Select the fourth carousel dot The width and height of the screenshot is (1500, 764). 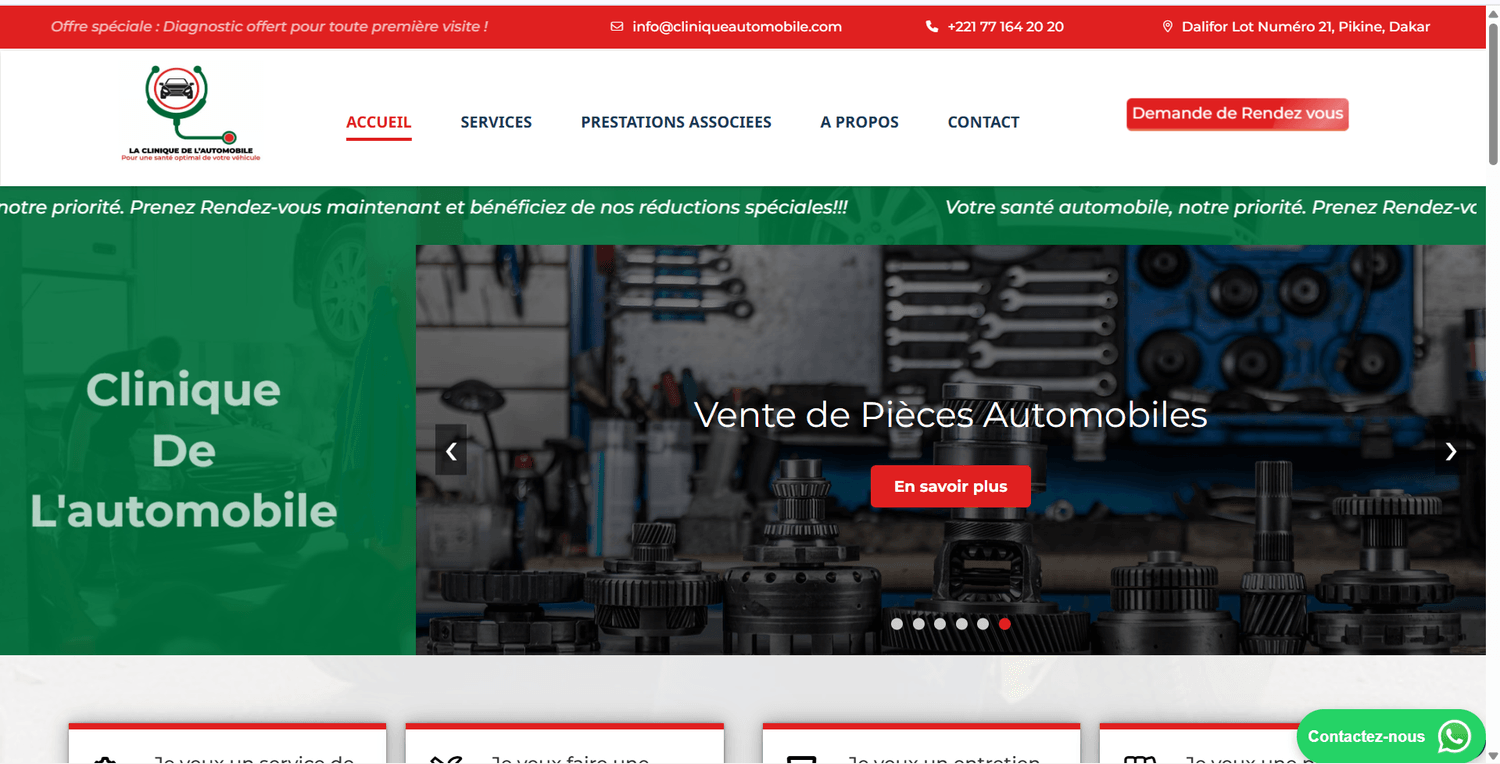961,624
